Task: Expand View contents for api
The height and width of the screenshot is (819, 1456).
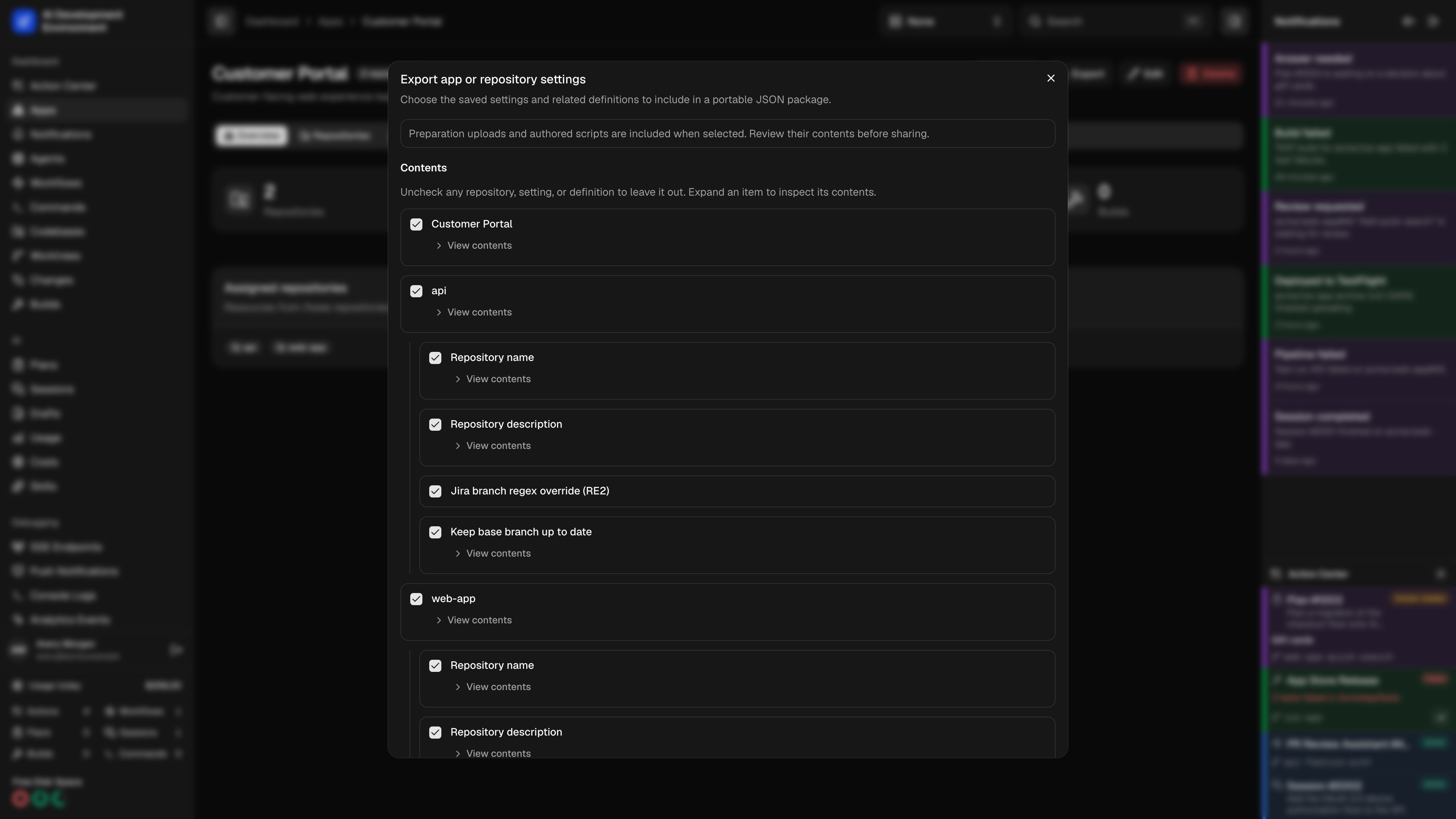Action: point(474,312)
